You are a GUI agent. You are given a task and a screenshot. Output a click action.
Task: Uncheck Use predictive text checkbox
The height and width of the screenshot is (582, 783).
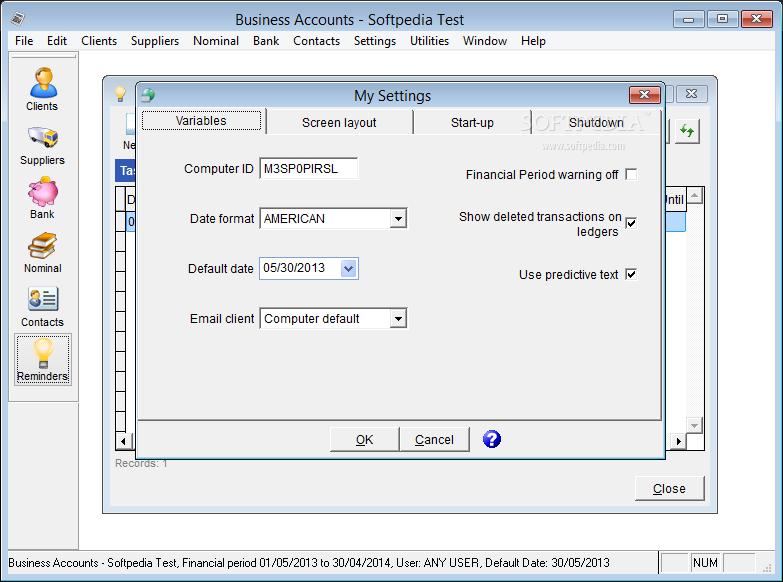tap(631, 274)
